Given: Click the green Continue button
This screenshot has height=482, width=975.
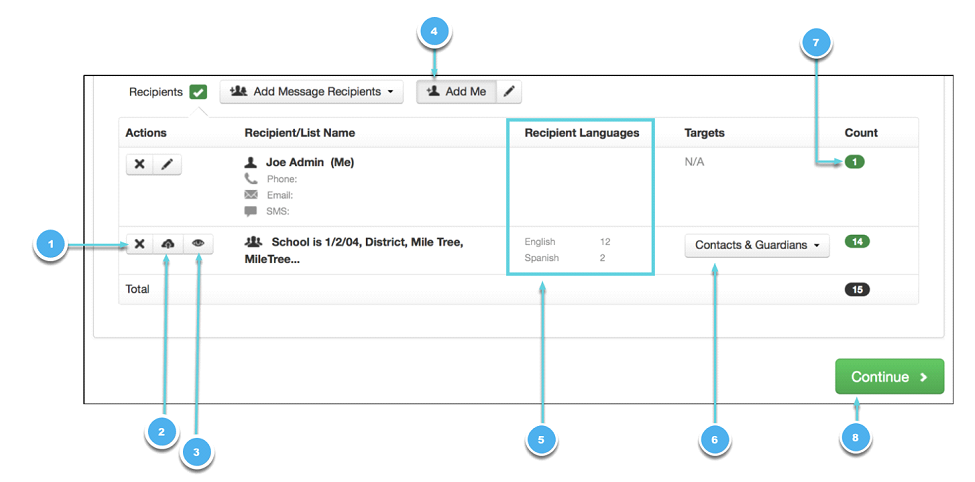Looking at the screenshot, I should (x=889, y=377).
